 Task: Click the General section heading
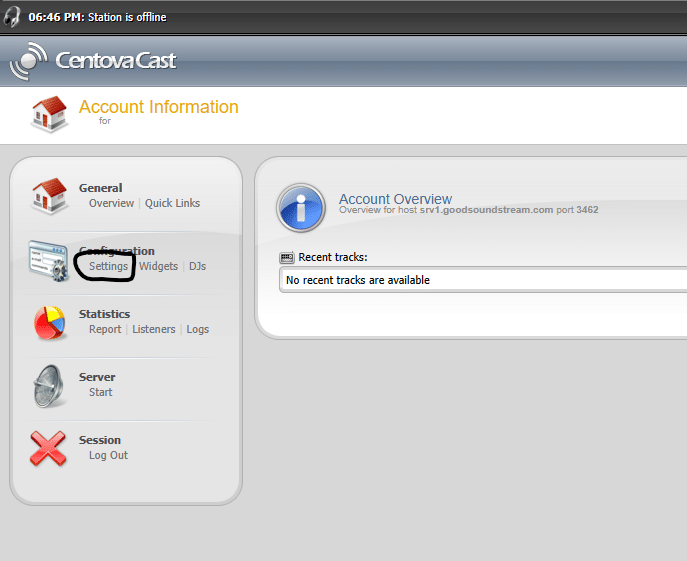coord(100,188)
